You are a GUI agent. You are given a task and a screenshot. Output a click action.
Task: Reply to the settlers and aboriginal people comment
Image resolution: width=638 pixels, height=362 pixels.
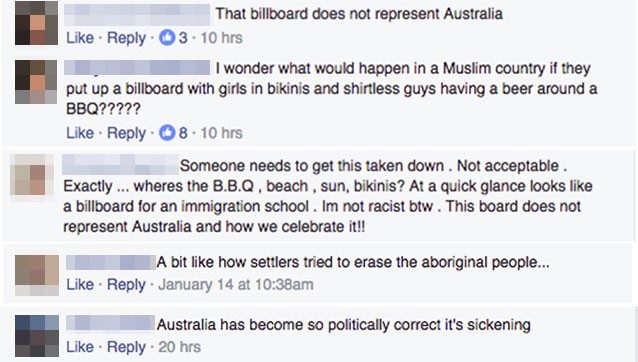coord(126,284)
